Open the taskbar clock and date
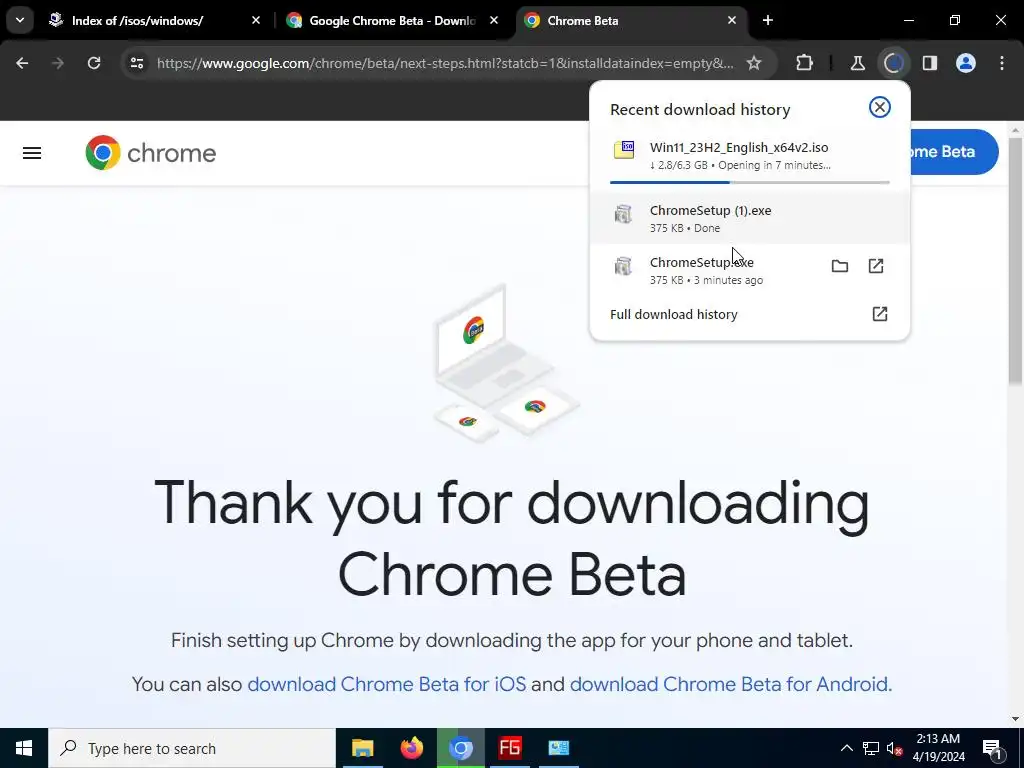This screenshot has width=1024, height=768. [938, 748]
